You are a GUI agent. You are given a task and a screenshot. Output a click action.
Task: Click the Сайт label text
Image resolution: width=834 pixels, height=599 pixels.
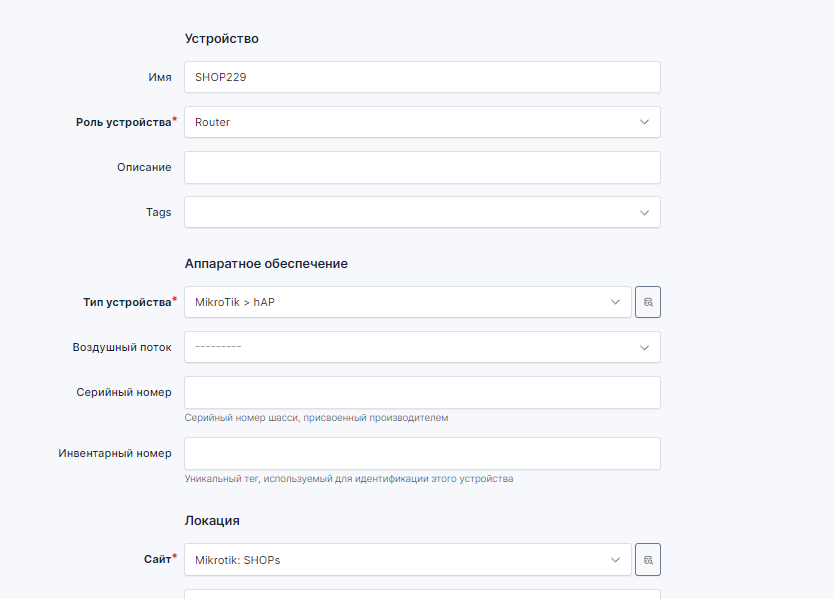(x=157, y=560)
